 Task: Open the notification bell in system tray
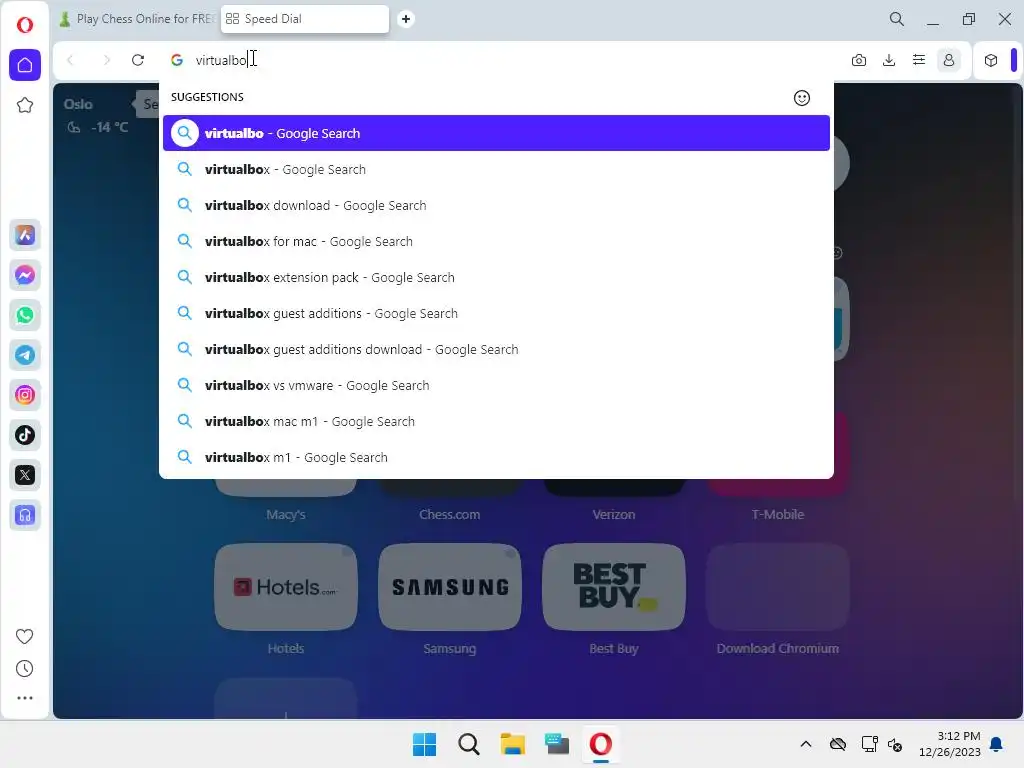coord(997,744)
